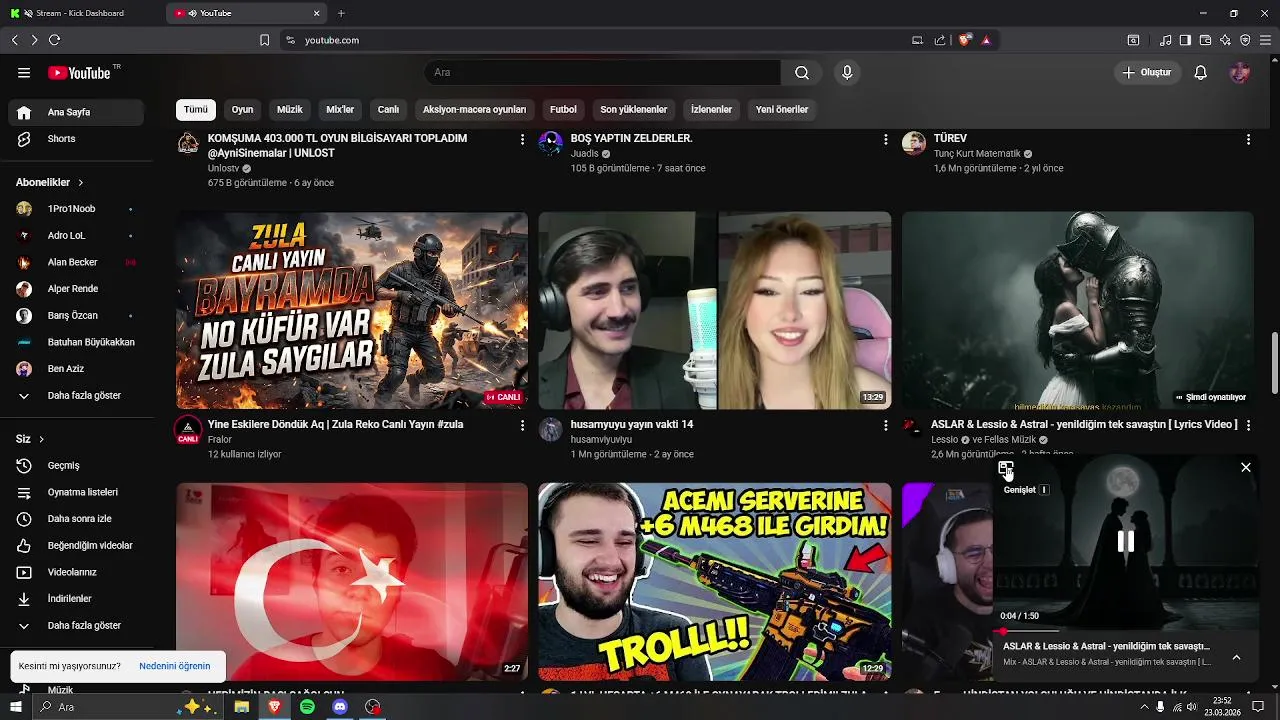Expand the miniplayer playlist chevron

click(1237, 657)
